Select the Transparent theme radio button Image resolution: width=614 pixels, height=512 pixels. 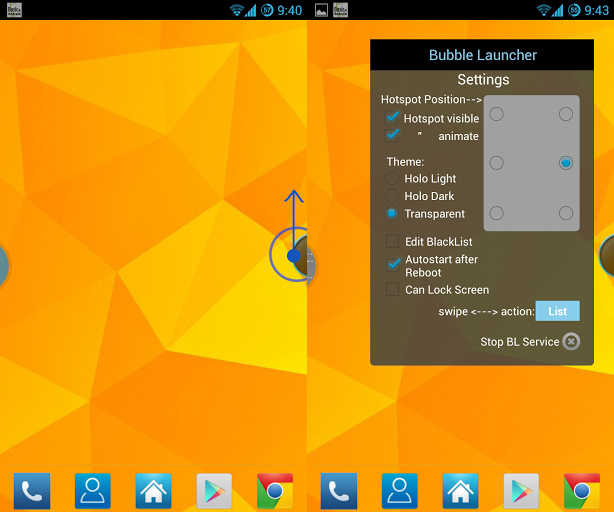(392, 214)
